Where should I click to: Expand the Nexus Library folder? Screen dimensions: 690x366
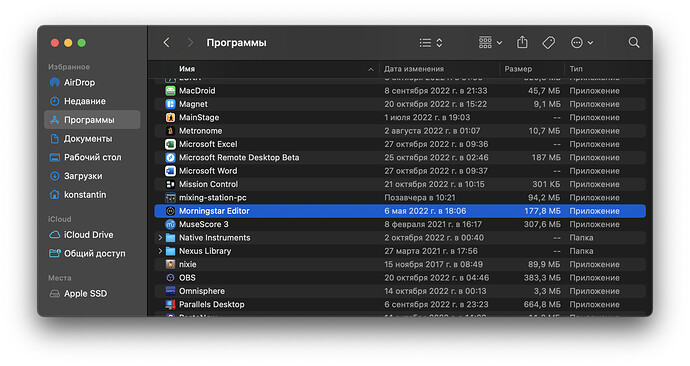160,251
